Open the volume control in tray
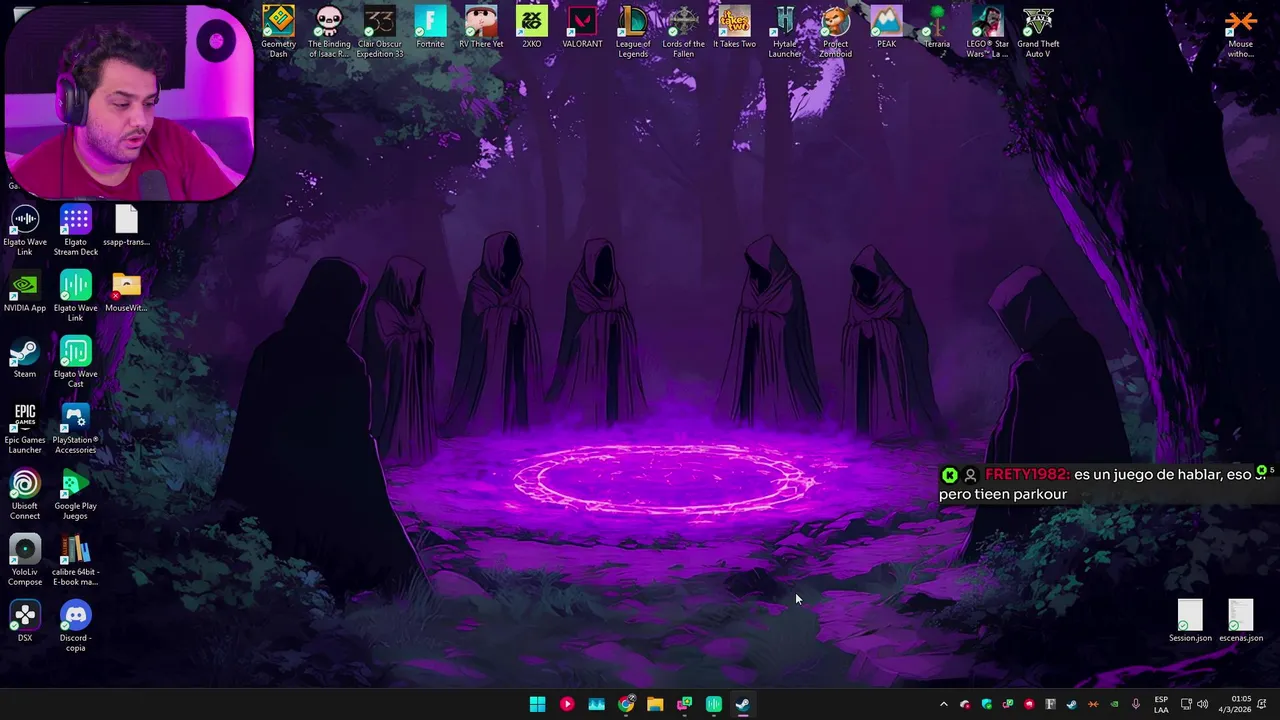 tap(1202, 704)
